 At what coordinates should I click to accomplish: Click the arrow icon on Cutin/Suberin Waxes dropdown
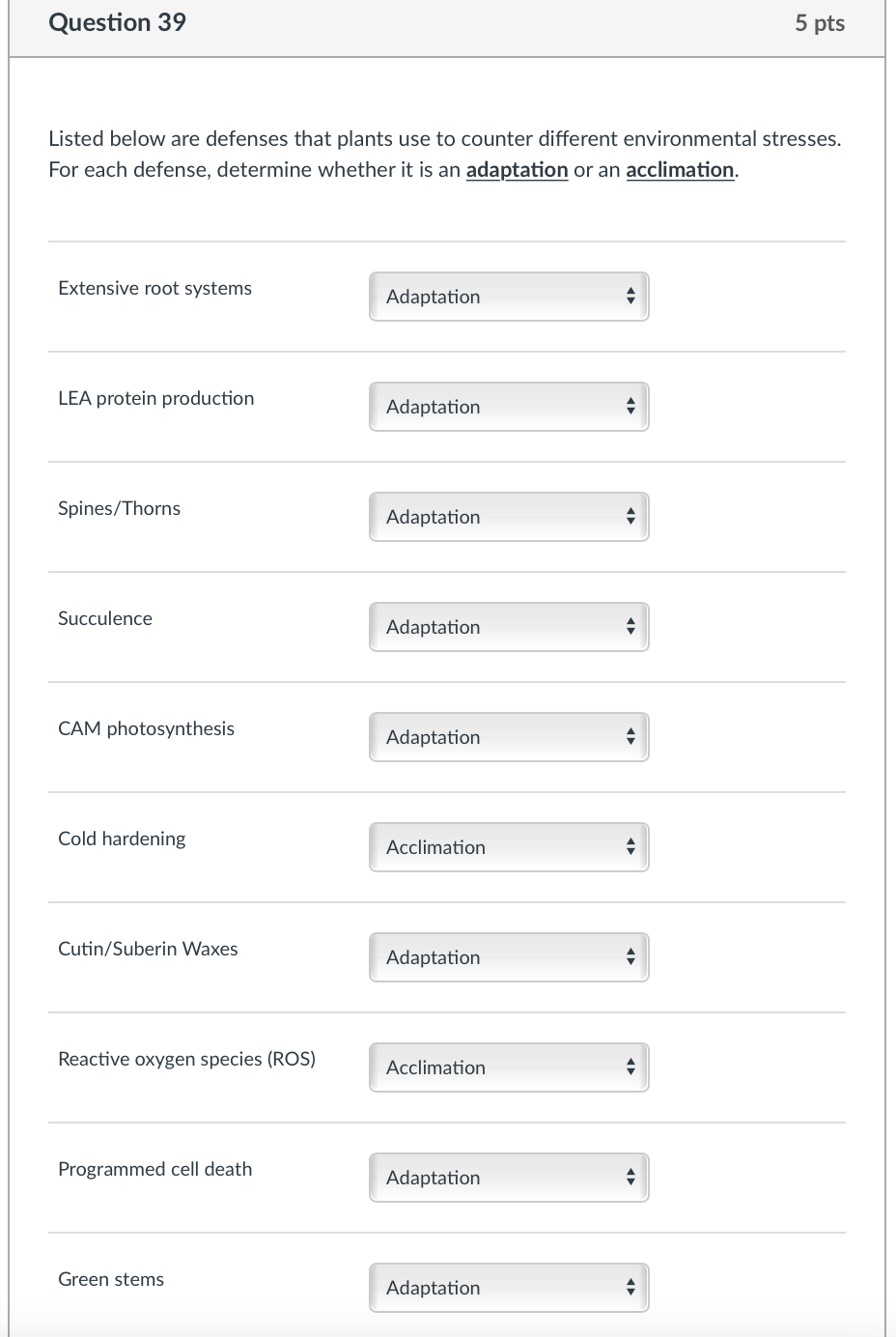(x=631, y=957)
